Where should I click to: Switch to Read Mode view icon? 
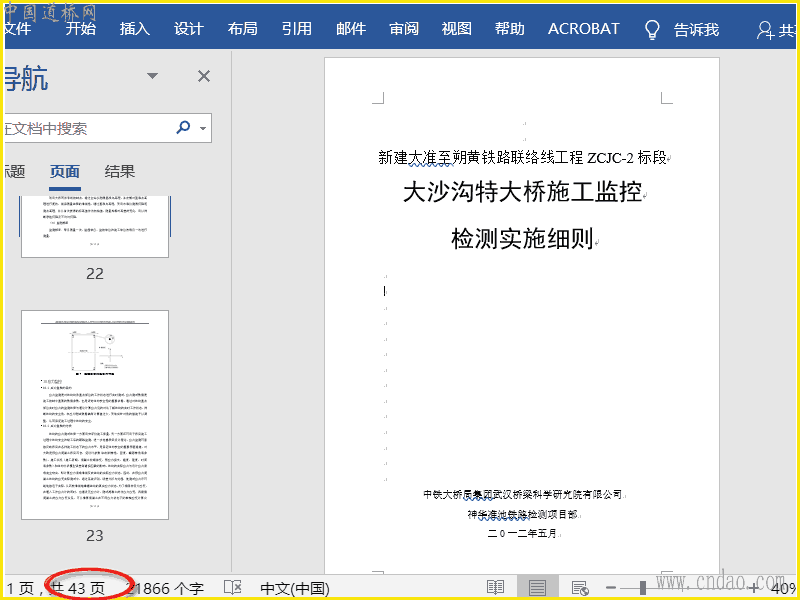pos(495,587)
